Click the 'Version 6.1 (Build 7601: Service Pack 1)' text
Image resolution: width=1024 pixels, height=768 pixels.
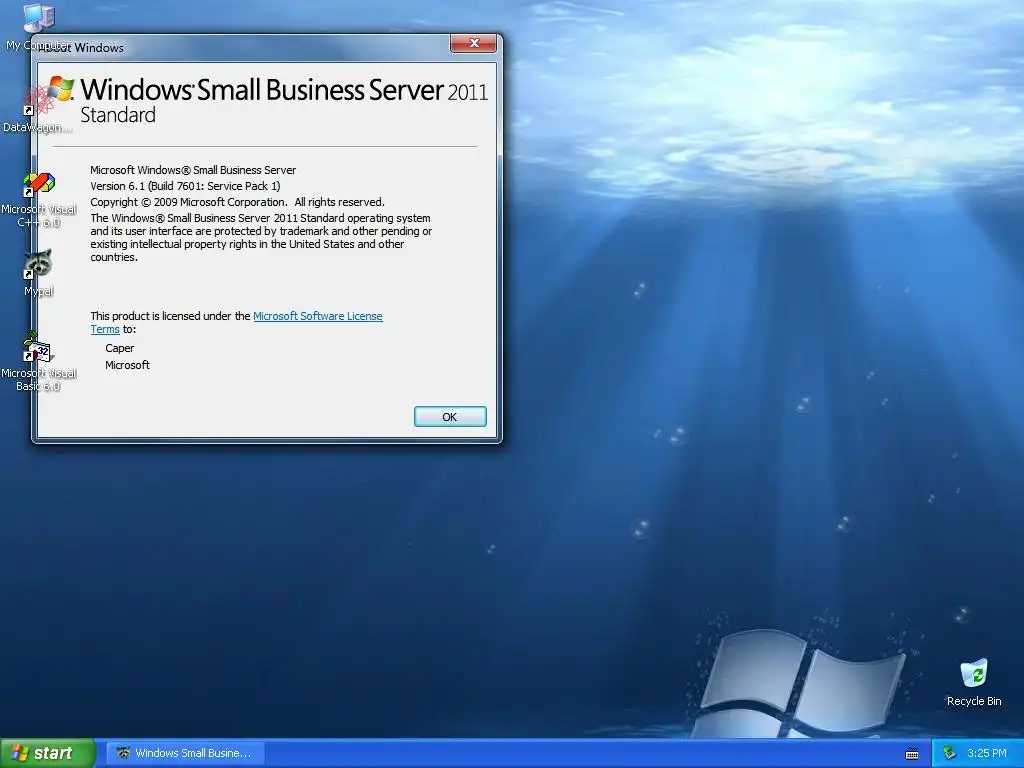[185, 186]
